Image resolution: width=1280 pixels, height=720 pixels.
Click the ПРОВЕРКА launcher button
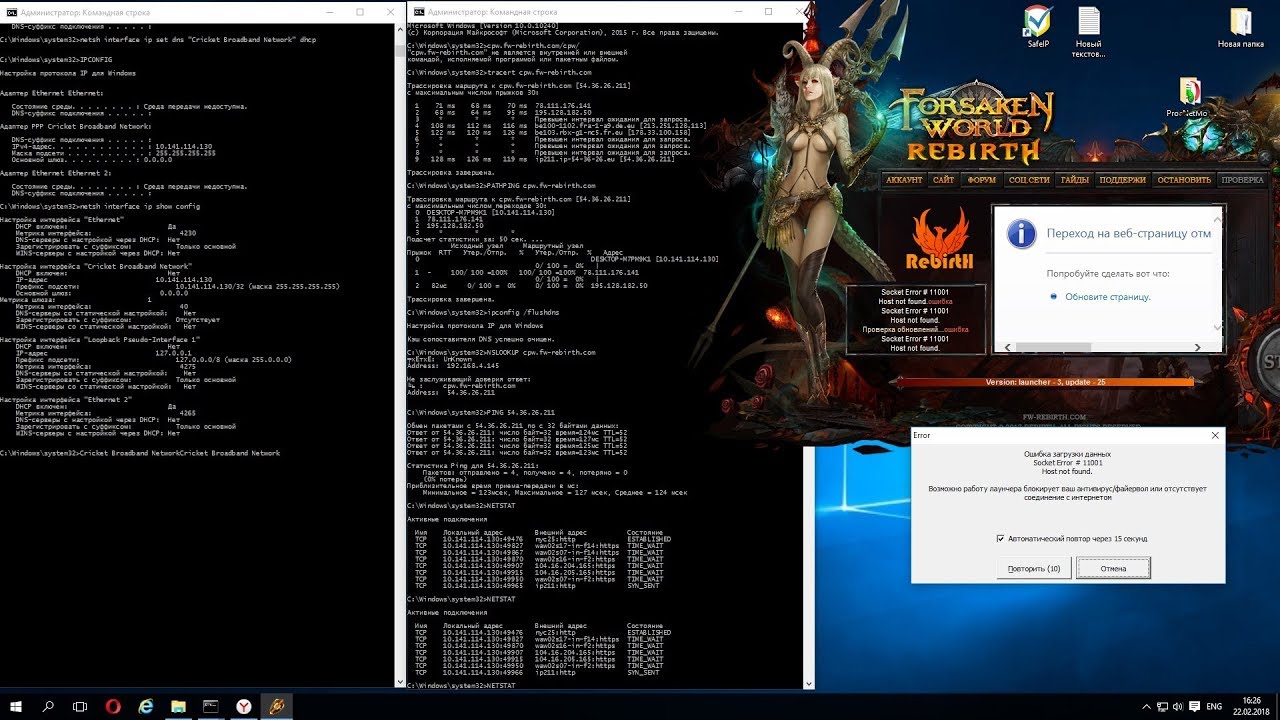click(x=1242, y=180)
